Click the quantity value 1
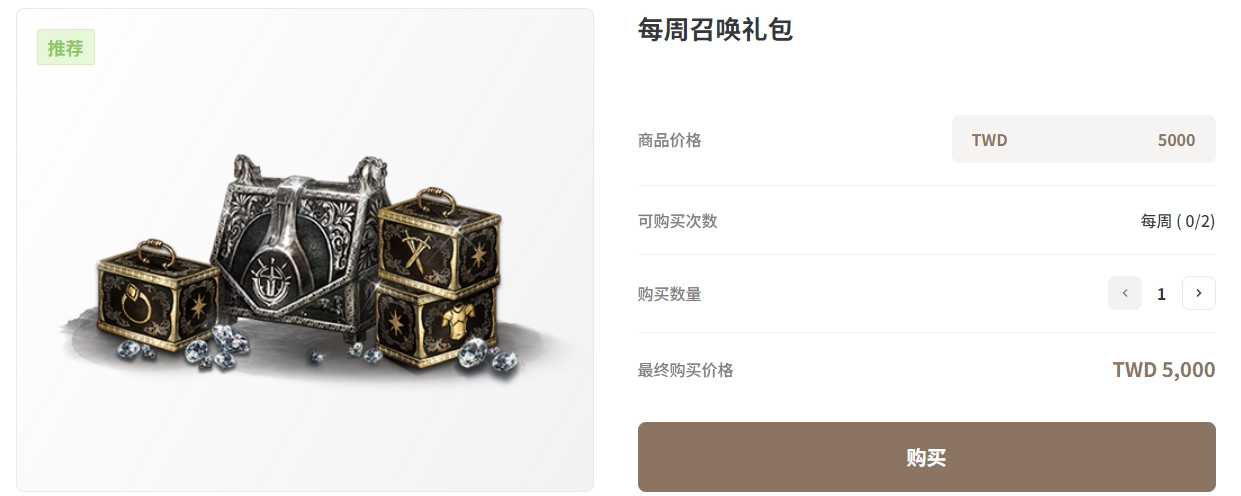This screenshot has width=1241, height=496. pos(1161,294)
